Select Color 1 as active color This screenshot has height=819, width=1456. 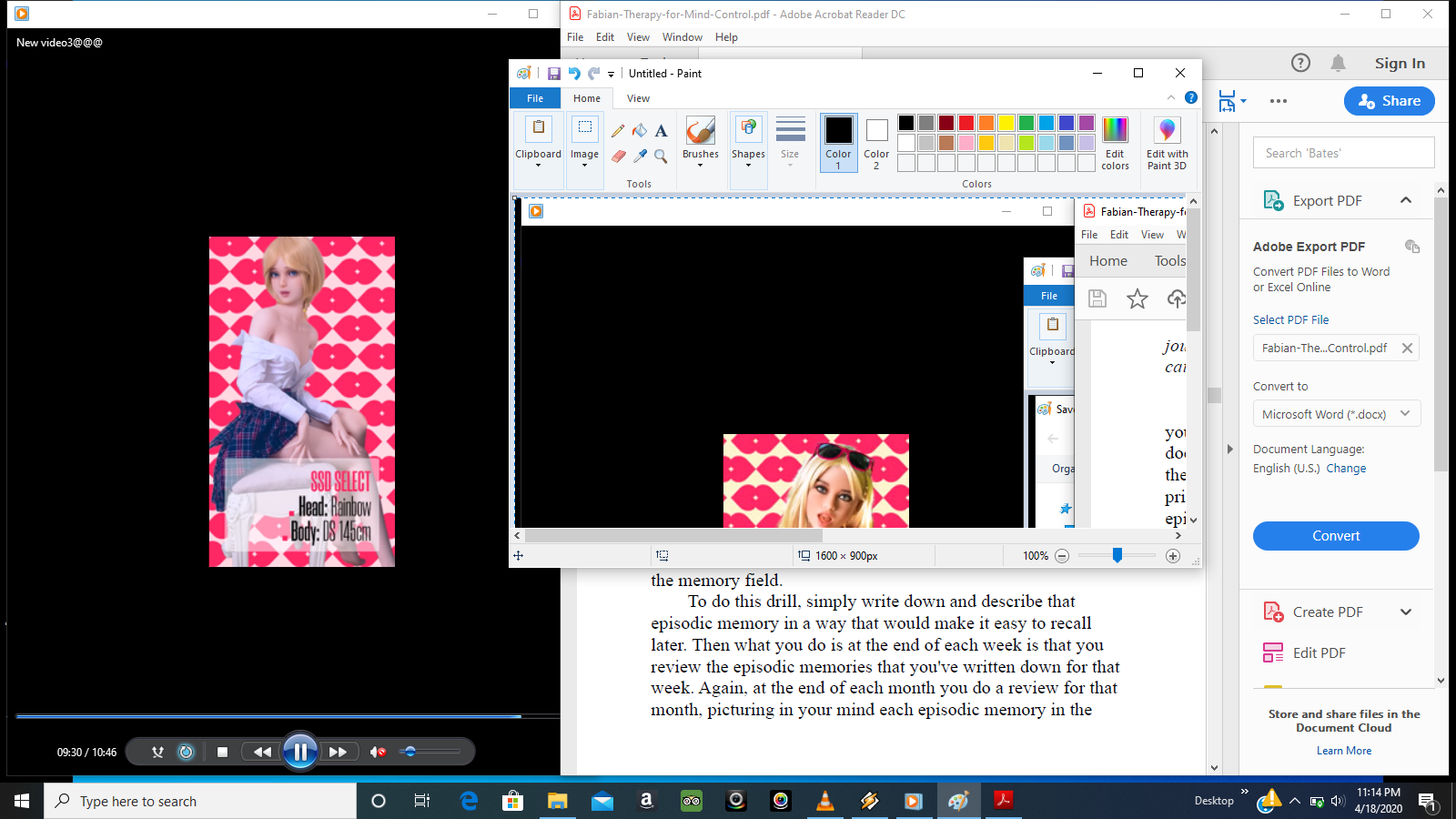point(838,143)
